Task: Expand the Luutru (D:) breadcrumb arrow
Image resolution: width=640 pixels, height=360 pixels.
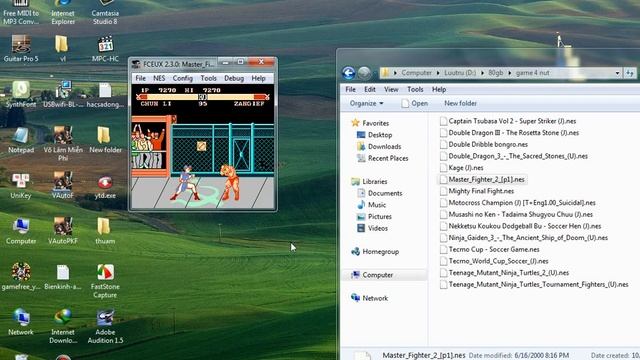Action: pyautogui.click(x=482, y=73)
